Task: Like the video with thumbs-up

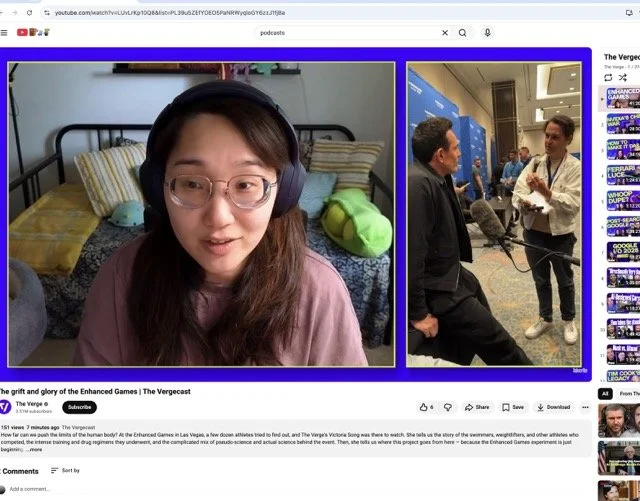Action: (x=427, y=407)
